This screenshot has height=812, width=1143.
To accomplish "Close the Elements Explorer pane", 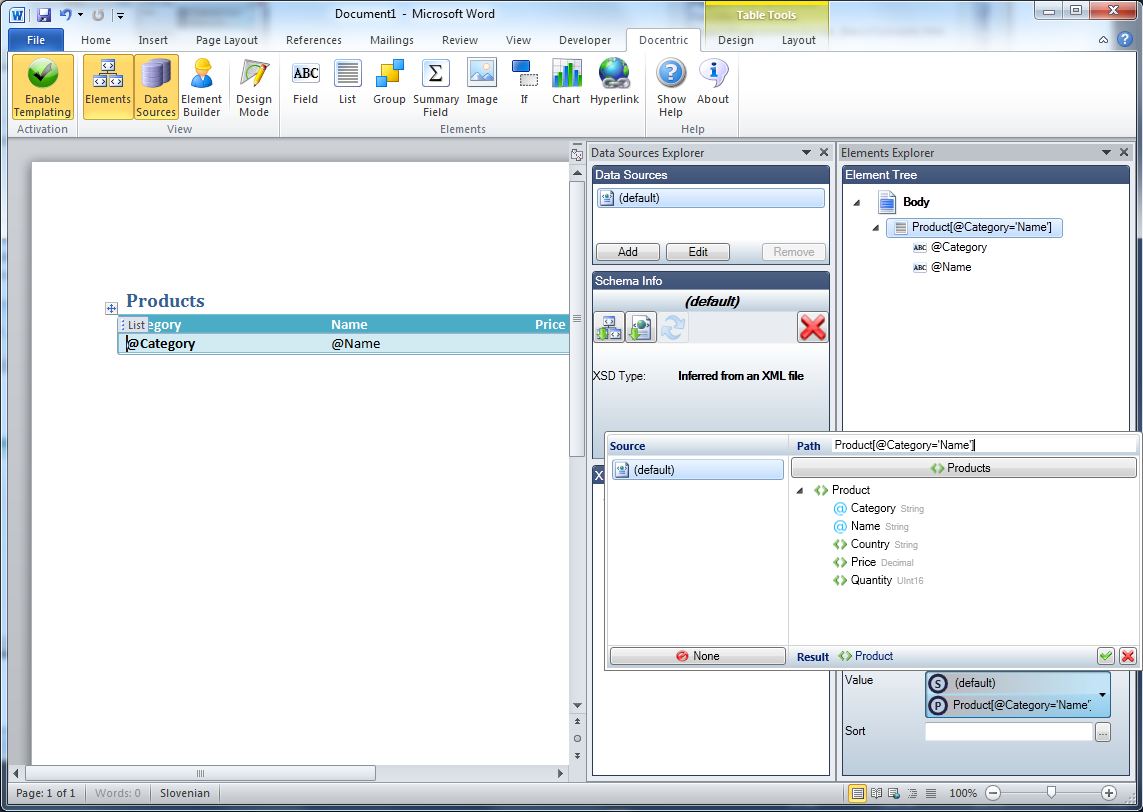I will point(1123,152).
